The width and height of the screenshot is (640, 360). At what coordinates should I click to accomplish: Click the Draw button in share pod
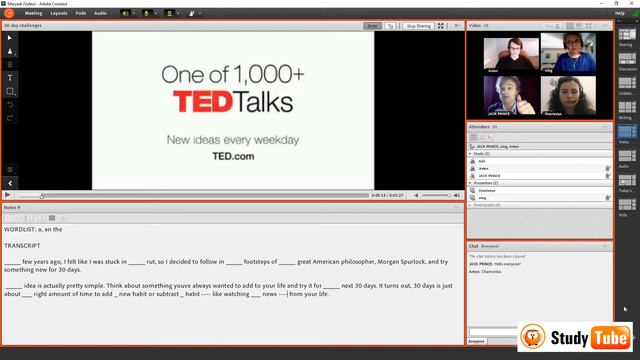point(373,26)
